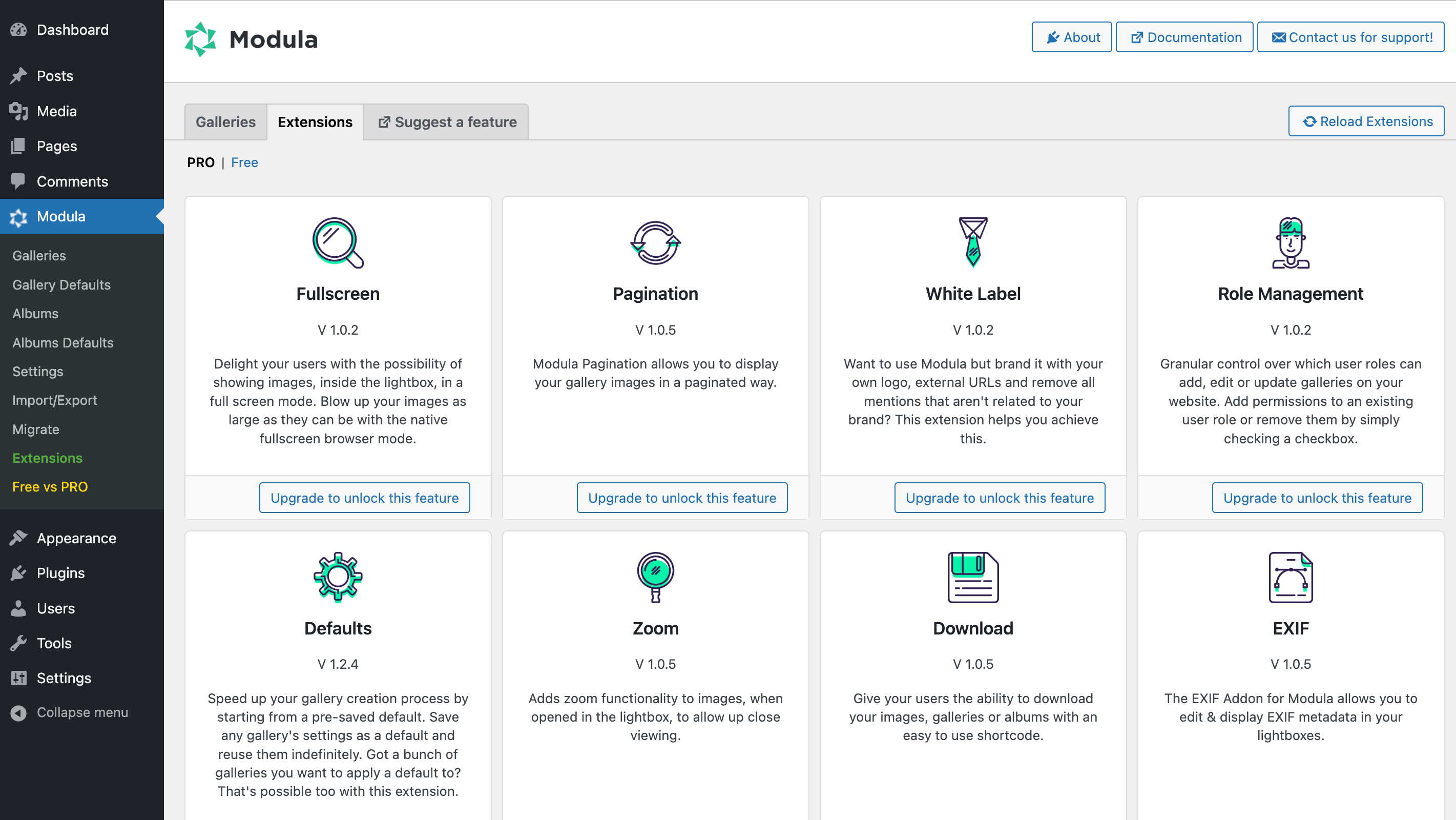Image resolution: width=1456 pixels, height=820 pixels.
Task: Click the Download floppy disk icon
Action: tap(973, 577)
